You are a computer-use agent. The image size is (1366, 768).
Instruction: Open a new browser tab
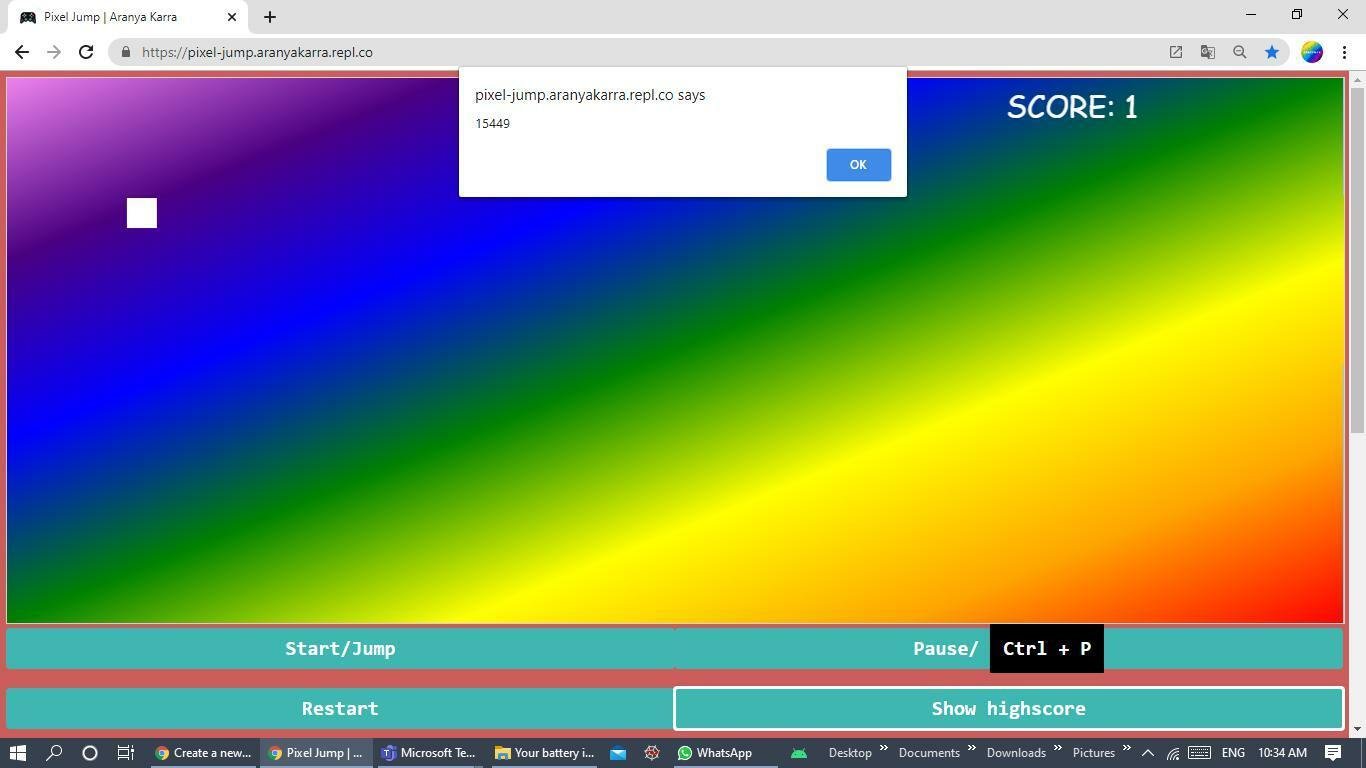[x=270, y=17]
